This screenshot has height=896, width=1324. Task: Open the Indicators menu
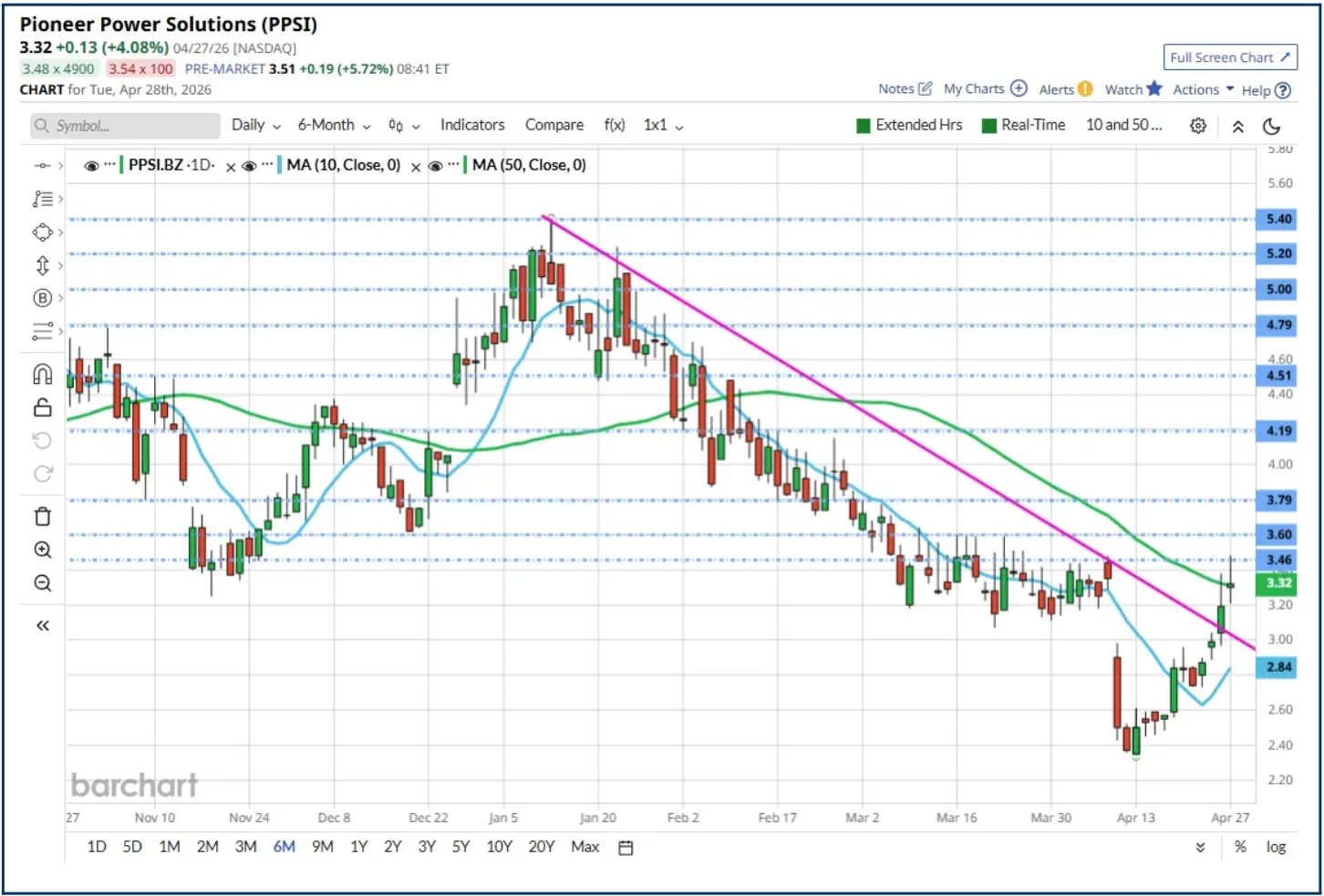[x=472, y=125]
